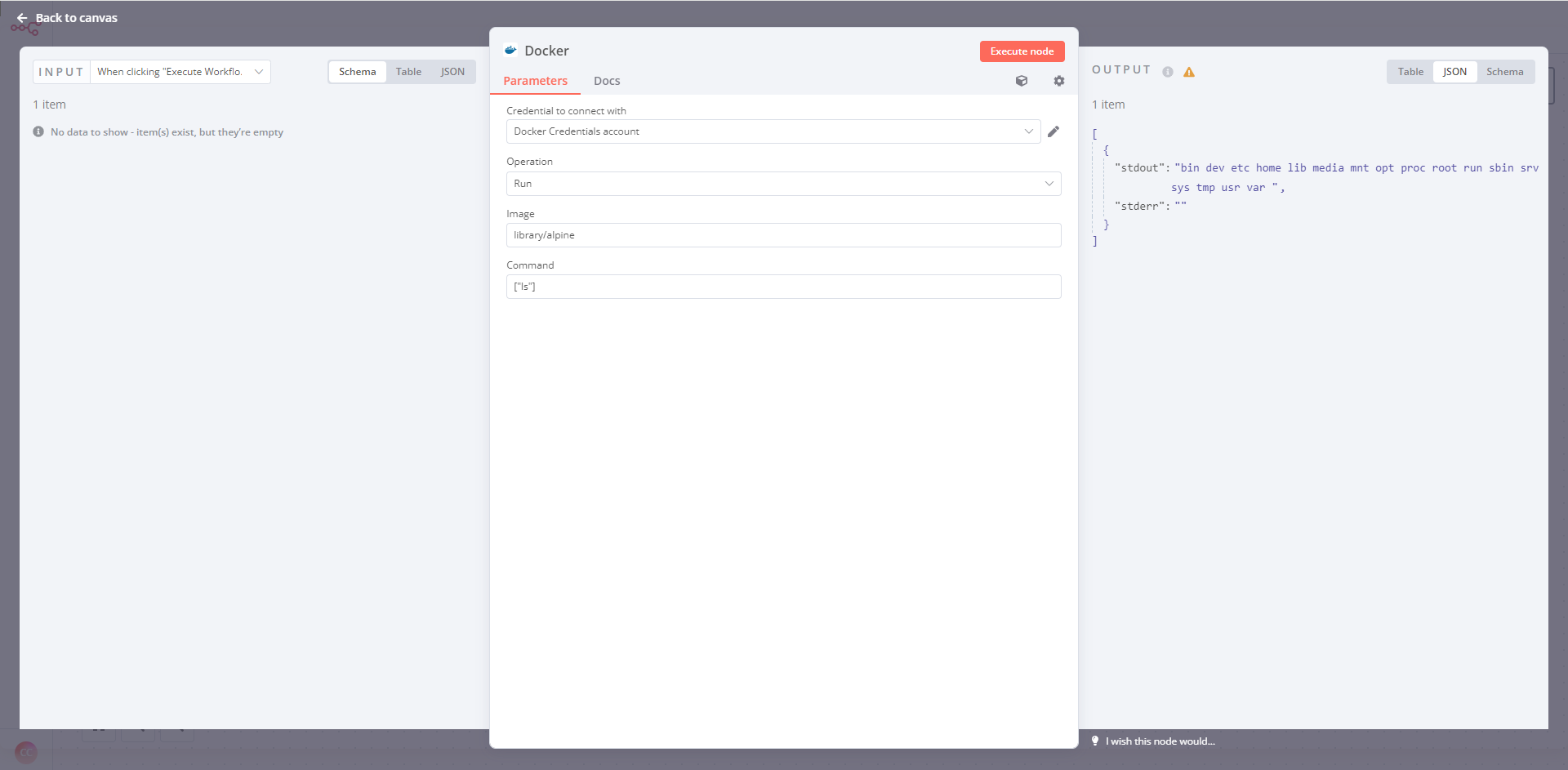Open node settings gear icon
This screenshot has width=1568, height=770.
[1059, 81]
